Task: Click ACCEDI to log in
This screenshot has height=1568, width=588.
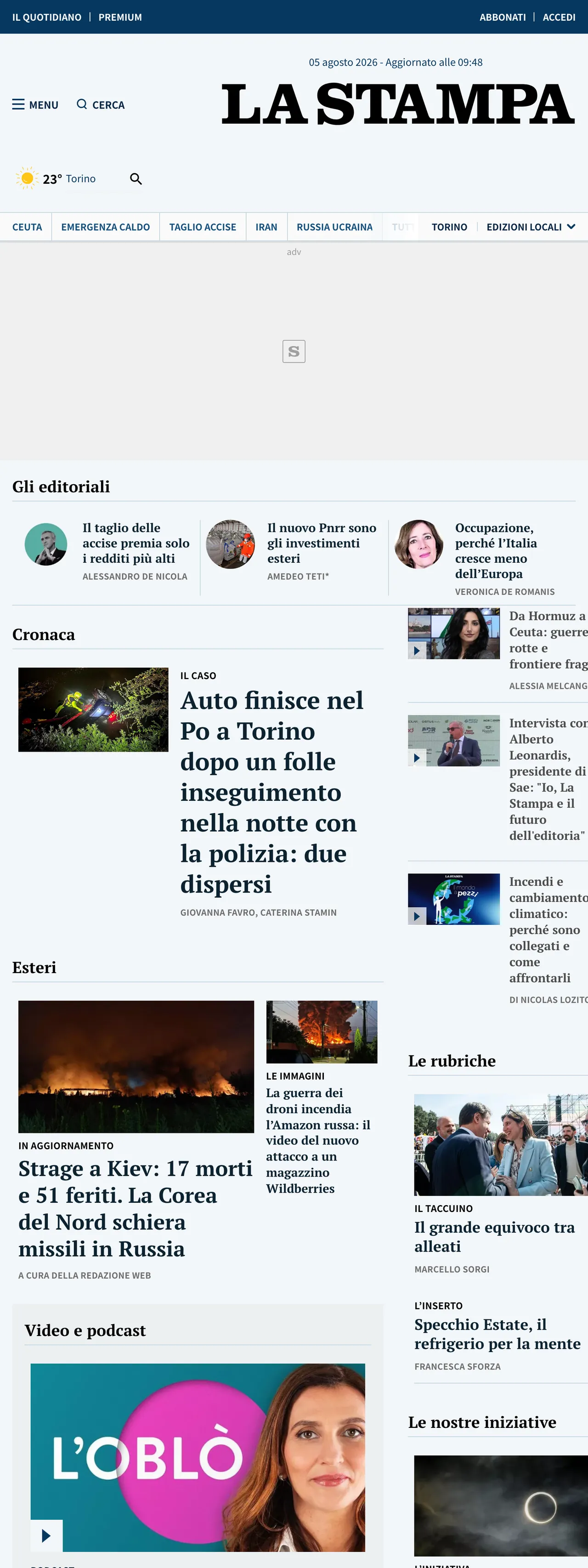Action: [559, 17]
